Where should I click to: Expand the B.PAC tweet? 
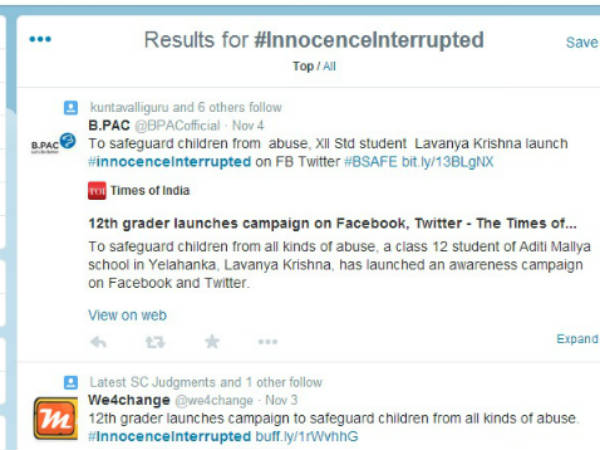click(x=577, y=339)
